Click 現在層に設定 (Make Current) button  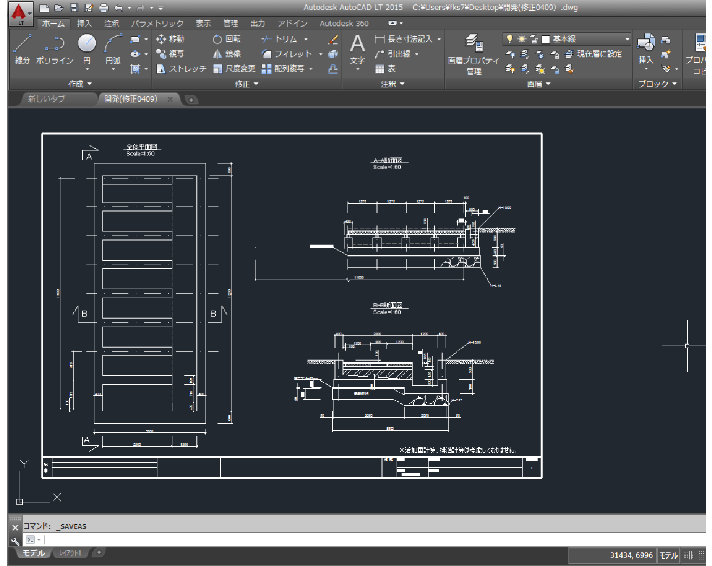coord(593,54)
